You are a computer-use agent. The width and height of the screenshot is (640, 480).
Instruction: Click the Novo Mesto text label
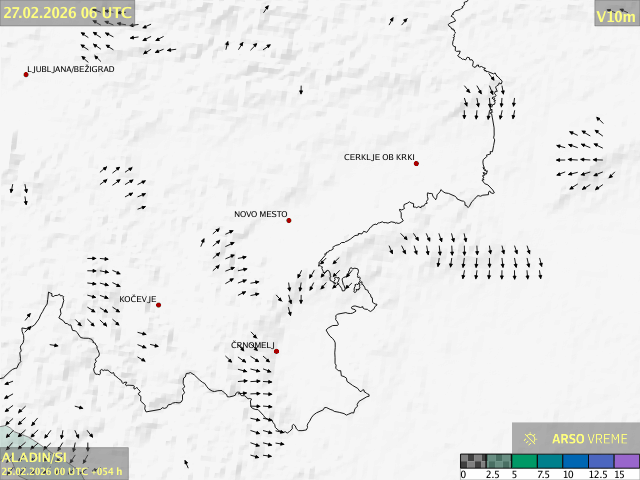pos(260,214)
